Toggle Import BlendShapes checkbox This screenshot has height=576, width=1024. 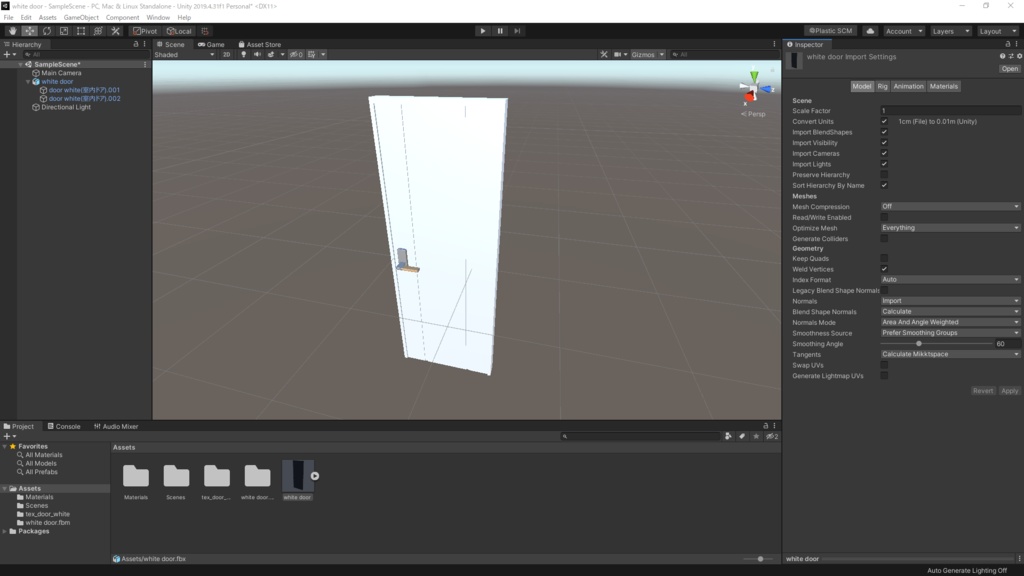(884, 132)
